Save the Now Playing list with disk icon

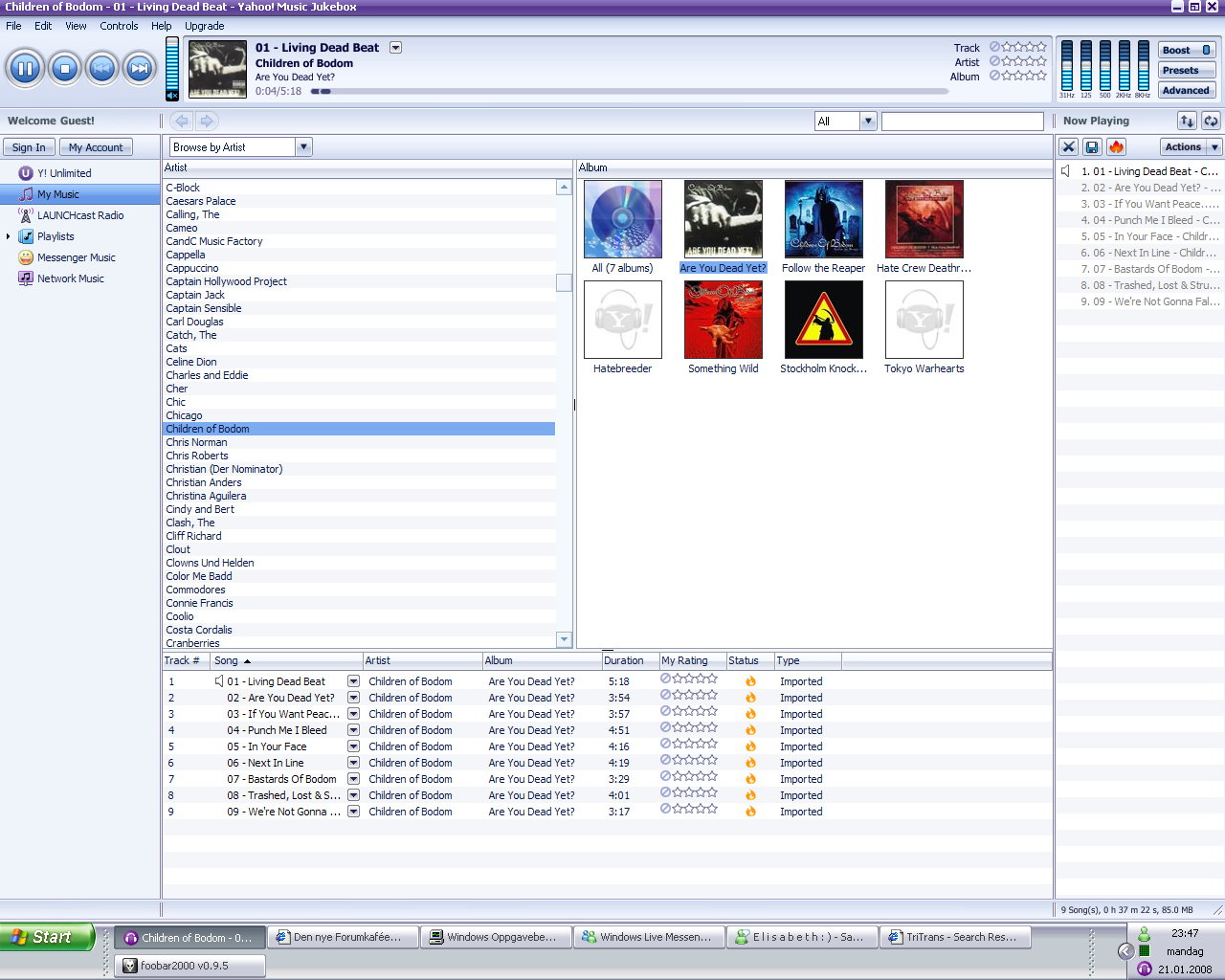[x=1092, y=147]
